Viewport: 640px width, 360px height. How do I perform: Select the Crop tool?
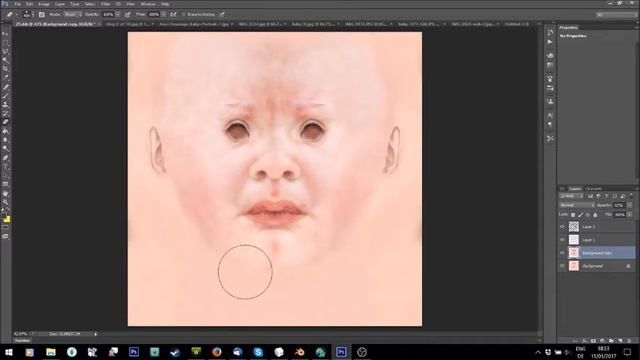point(5,69)
